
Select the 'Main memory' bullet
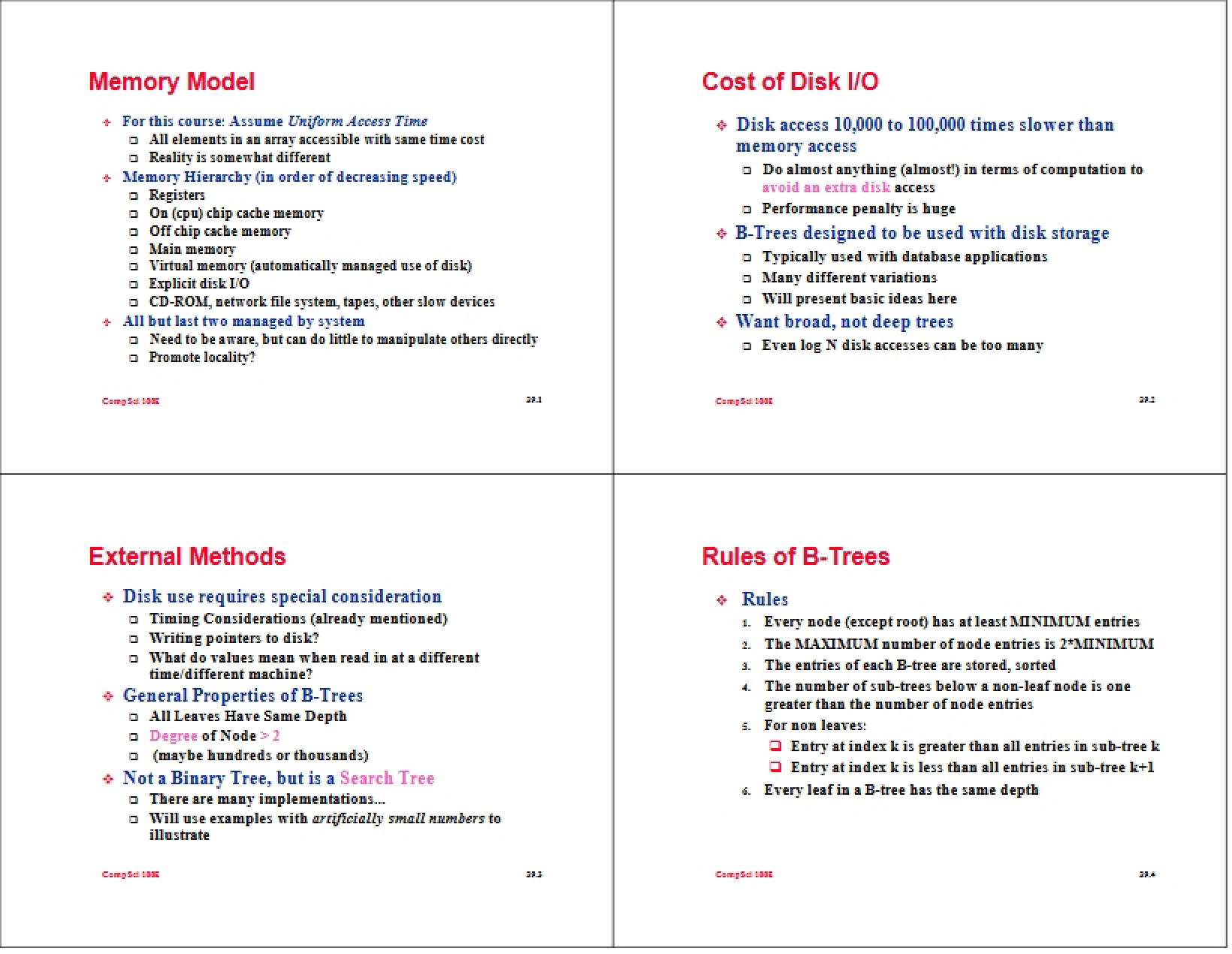[x=192, y=249]
